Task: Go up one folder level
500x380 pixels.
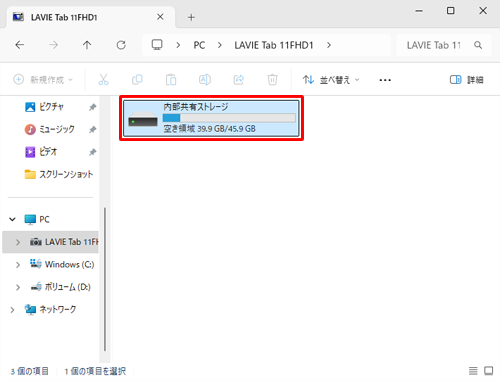Action: [x=87, y=45]
